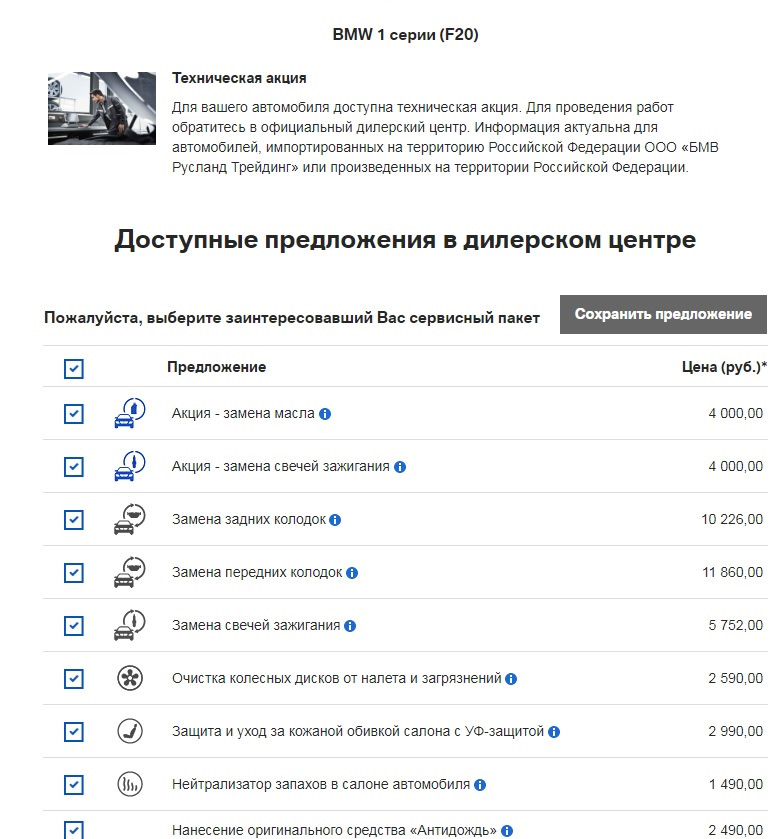Screen dimensions: 775x839
Task: Click the price 1 490,00
Action: [736, 784]
